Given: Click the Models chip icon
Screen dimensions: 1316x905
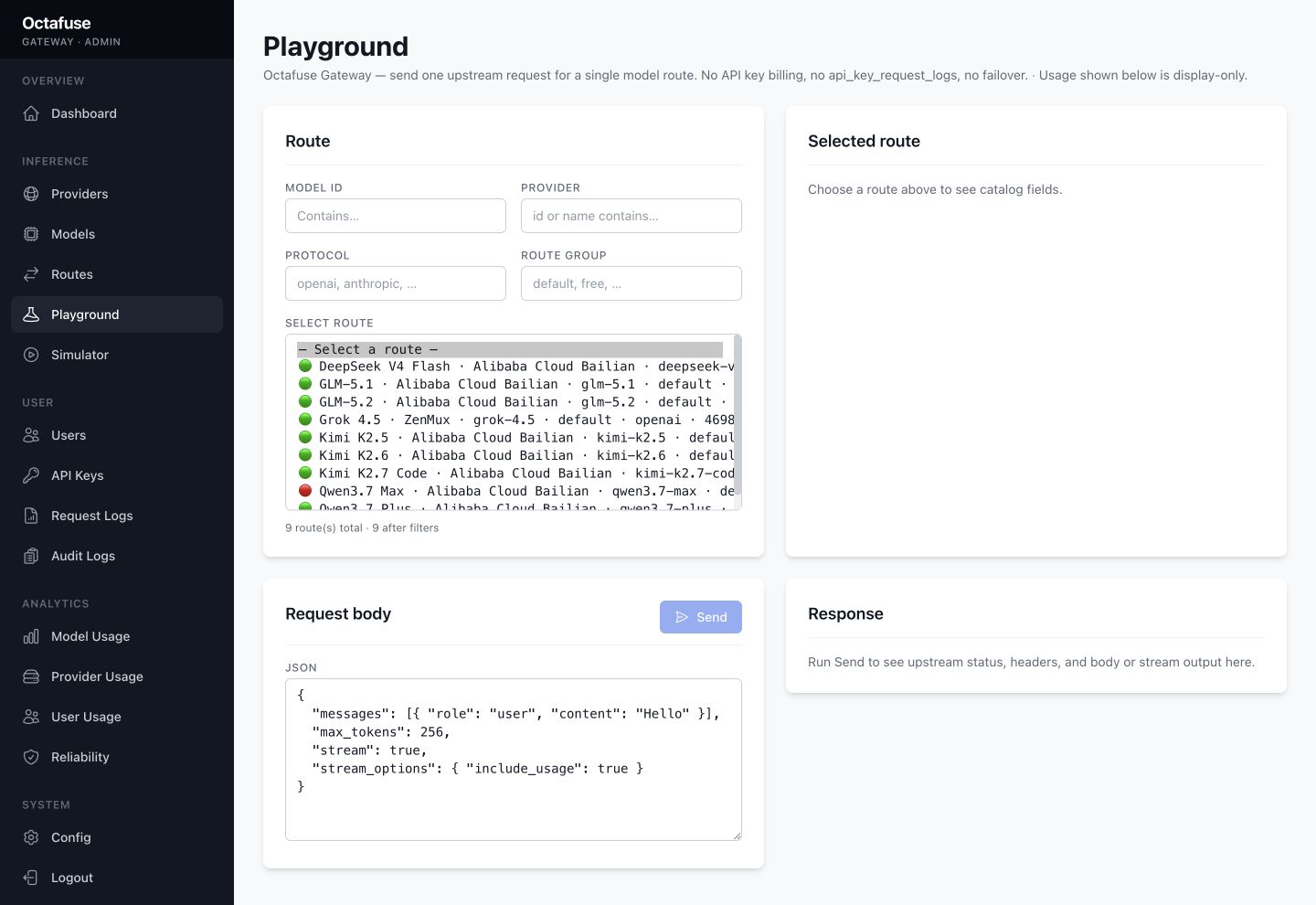Looking at the screenshot, I should click(31, 234).
